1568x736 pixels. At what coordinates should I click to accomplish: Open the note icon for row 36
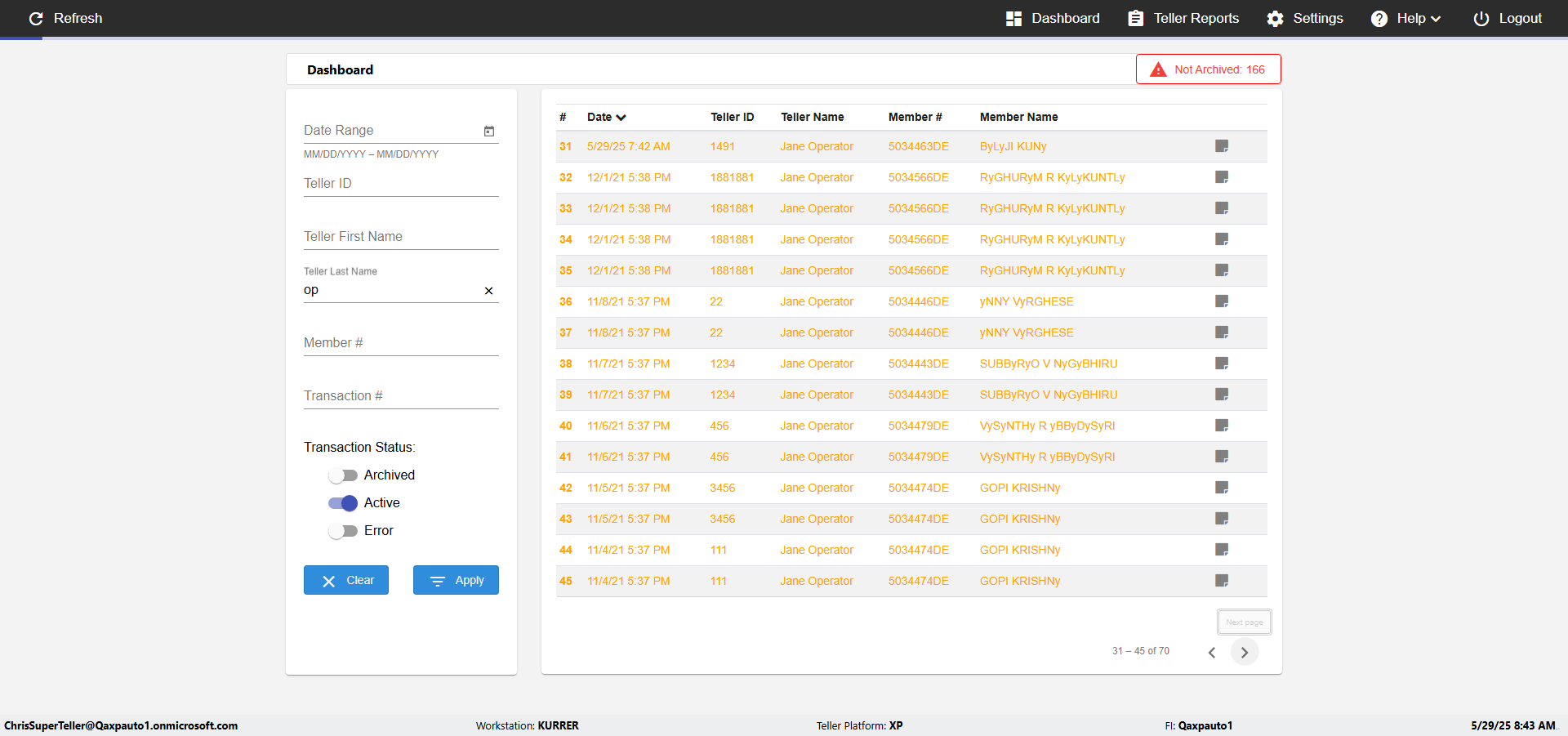tap(1222, 301)
